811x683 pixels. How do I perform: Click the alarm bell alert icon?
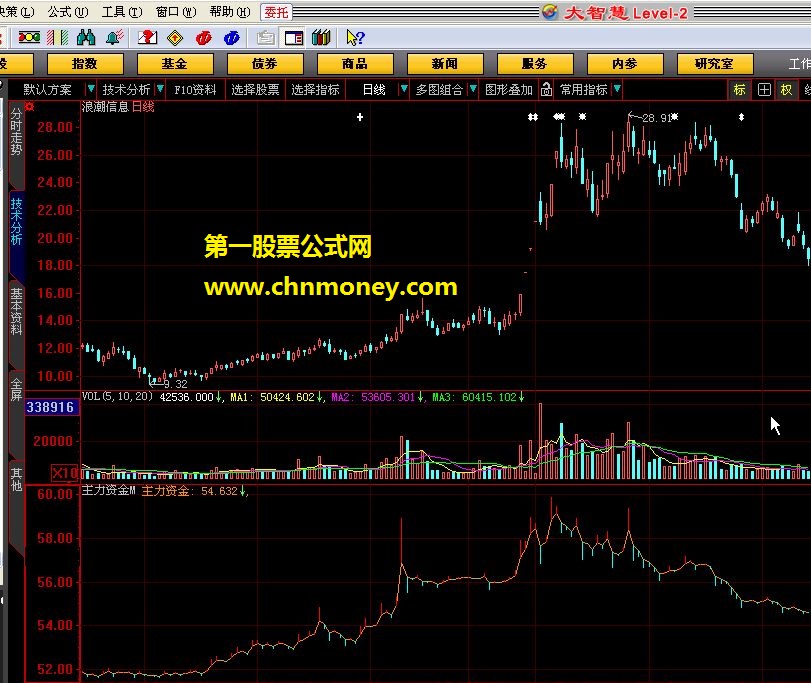[114, 38]
